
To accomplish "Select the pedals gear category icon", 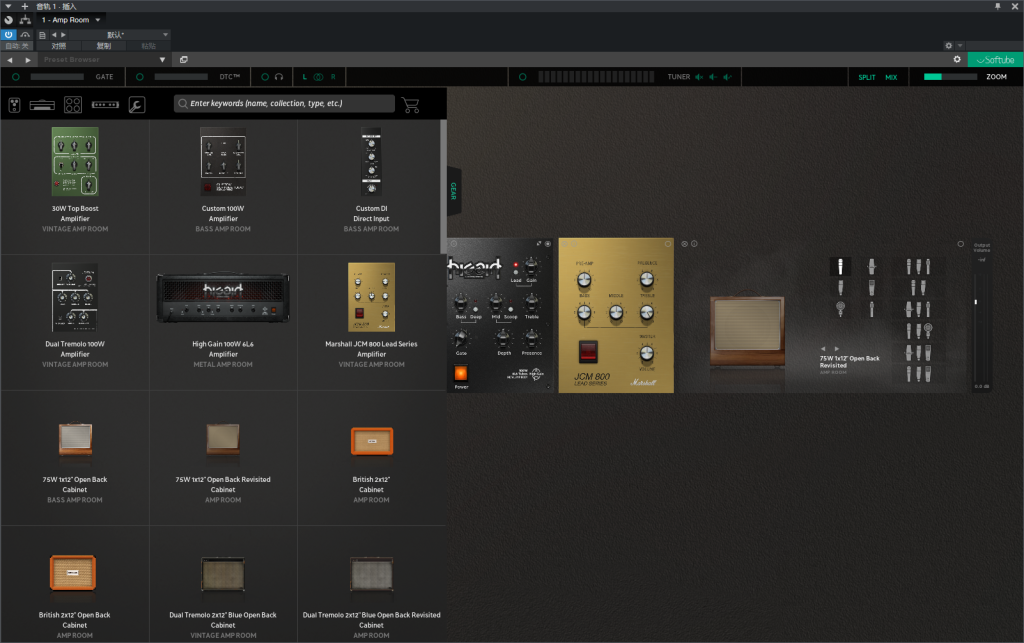I will point(14,104).
